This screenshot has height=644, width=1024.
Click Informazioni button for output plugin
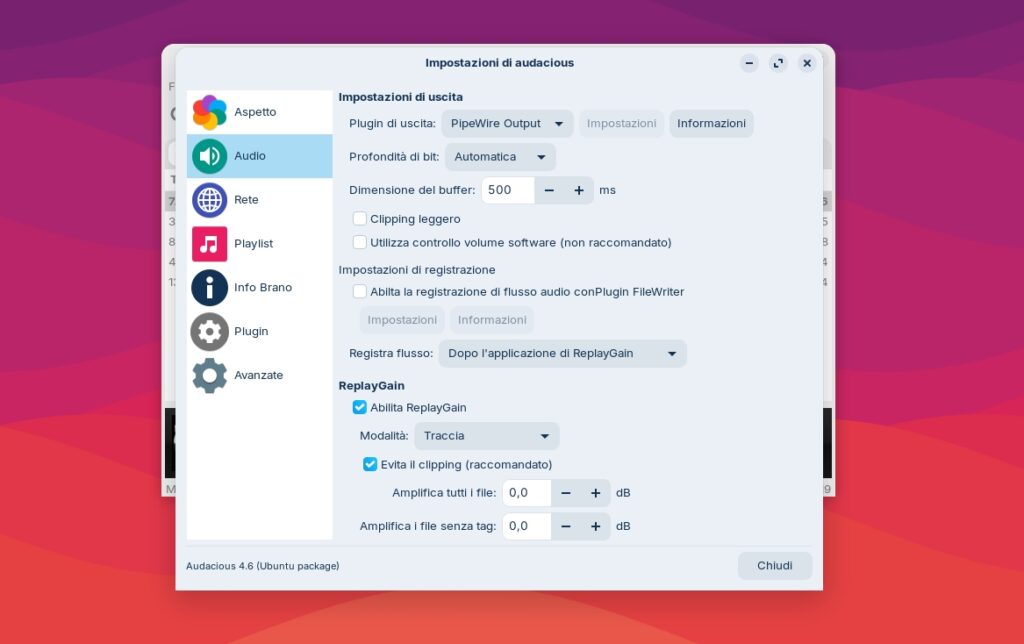711,123
